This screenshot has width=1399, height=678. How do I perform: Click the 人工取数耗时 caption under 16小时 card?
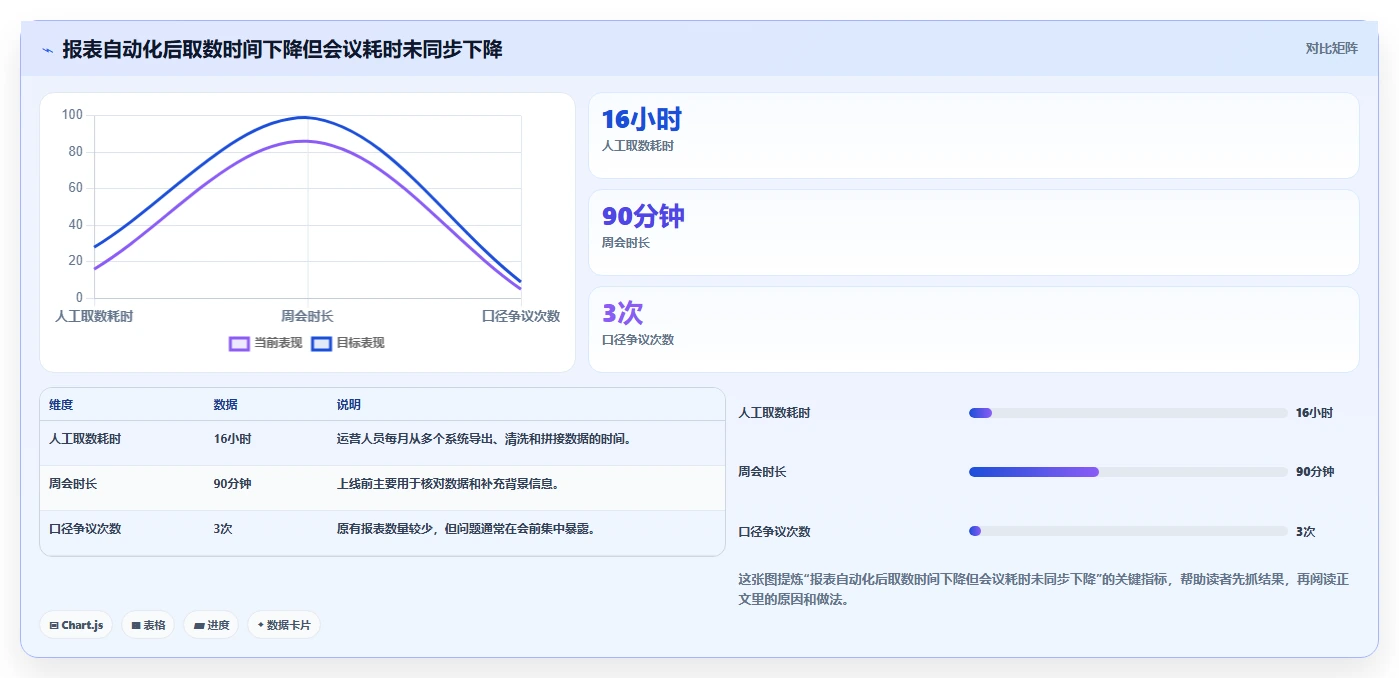click(638, 146)
